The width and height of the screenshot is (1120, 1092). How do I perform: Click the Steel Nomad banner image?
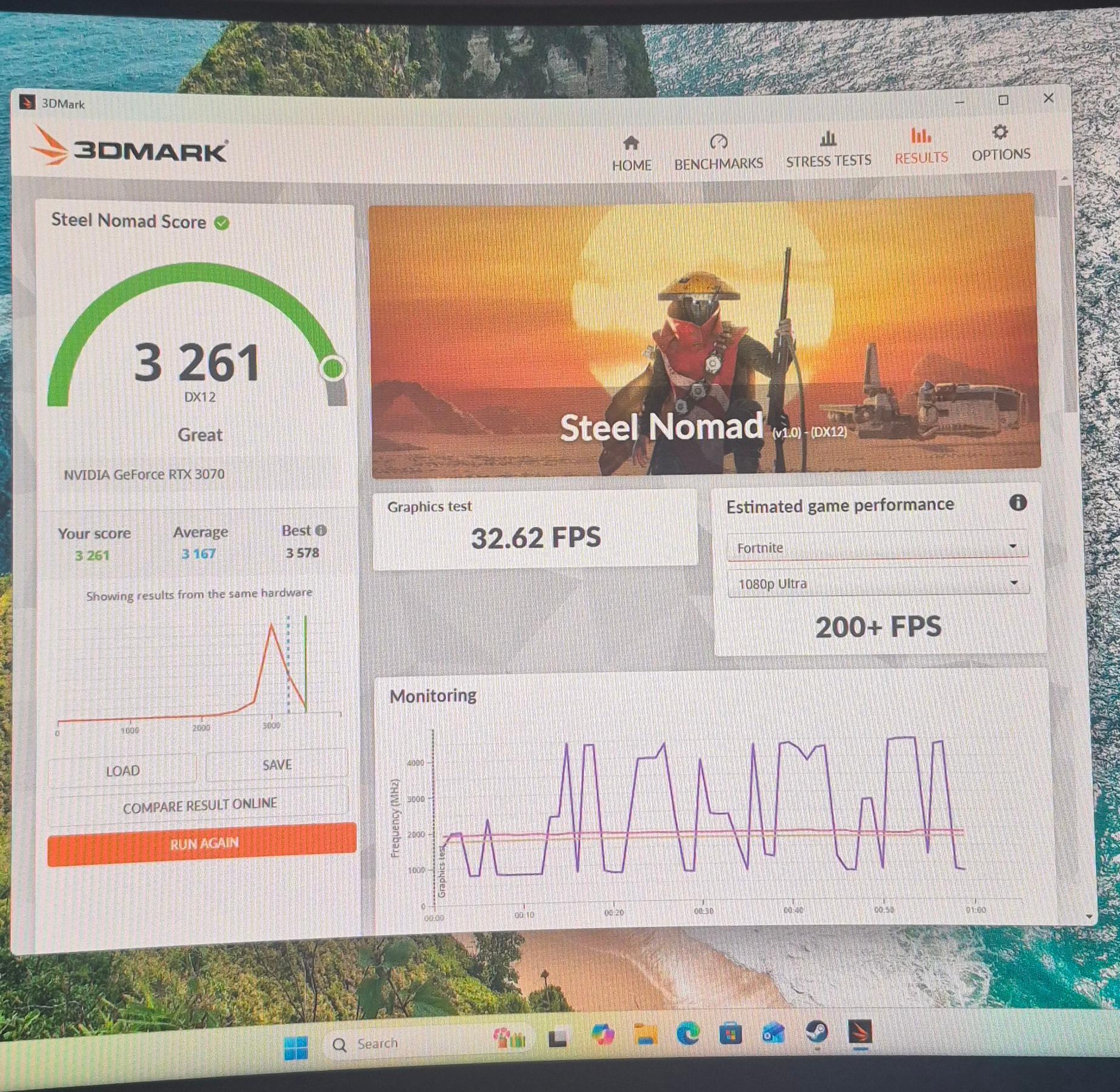click(x=705, y=335)
